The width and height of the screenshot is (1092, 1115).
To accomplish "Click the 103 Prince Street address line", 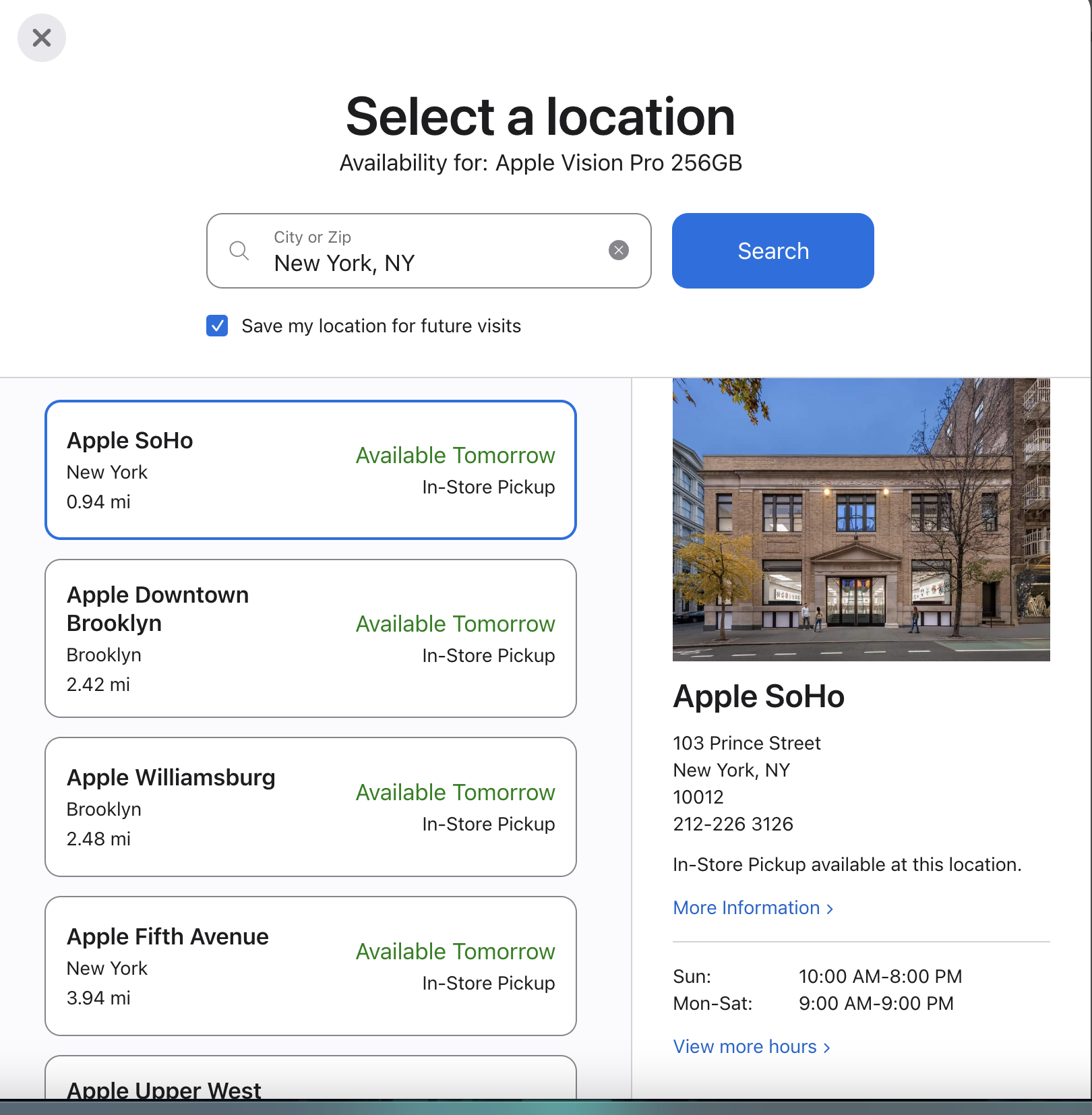I will coord(747,743).
